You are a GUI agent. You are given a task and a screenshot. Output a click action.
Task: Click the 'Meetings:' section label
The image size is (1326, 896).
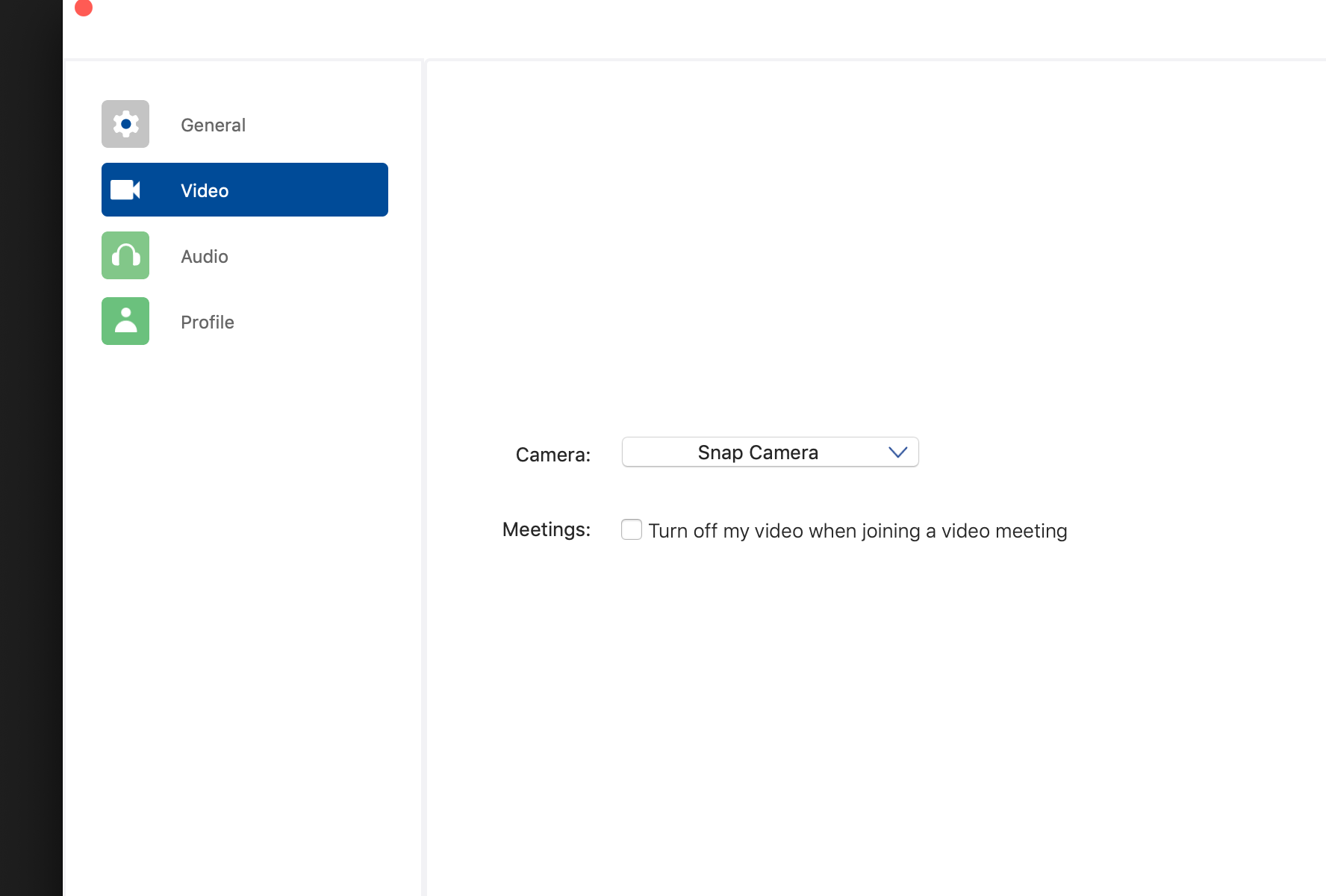pyautogui.click(x=546, y=529)
